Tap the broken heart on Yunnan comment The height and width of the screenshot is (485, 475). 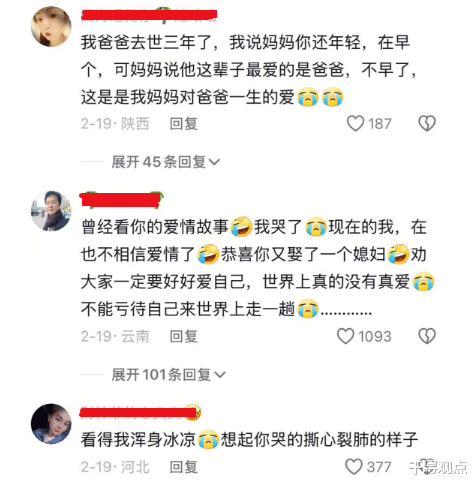[x=427, y=336]
